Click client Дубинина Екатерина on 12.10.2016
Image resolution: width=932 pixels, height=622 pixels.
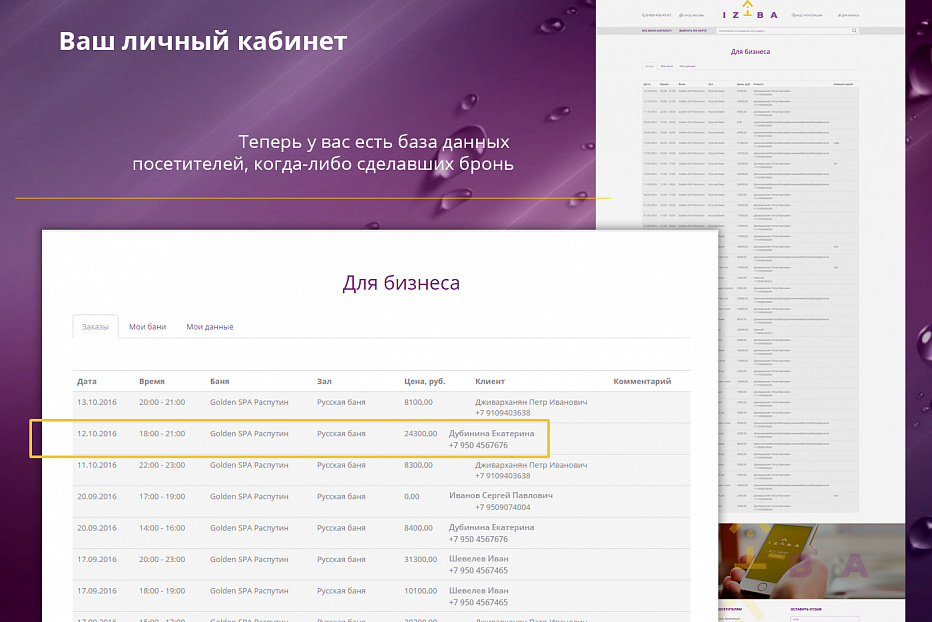(x=491, y=433)
